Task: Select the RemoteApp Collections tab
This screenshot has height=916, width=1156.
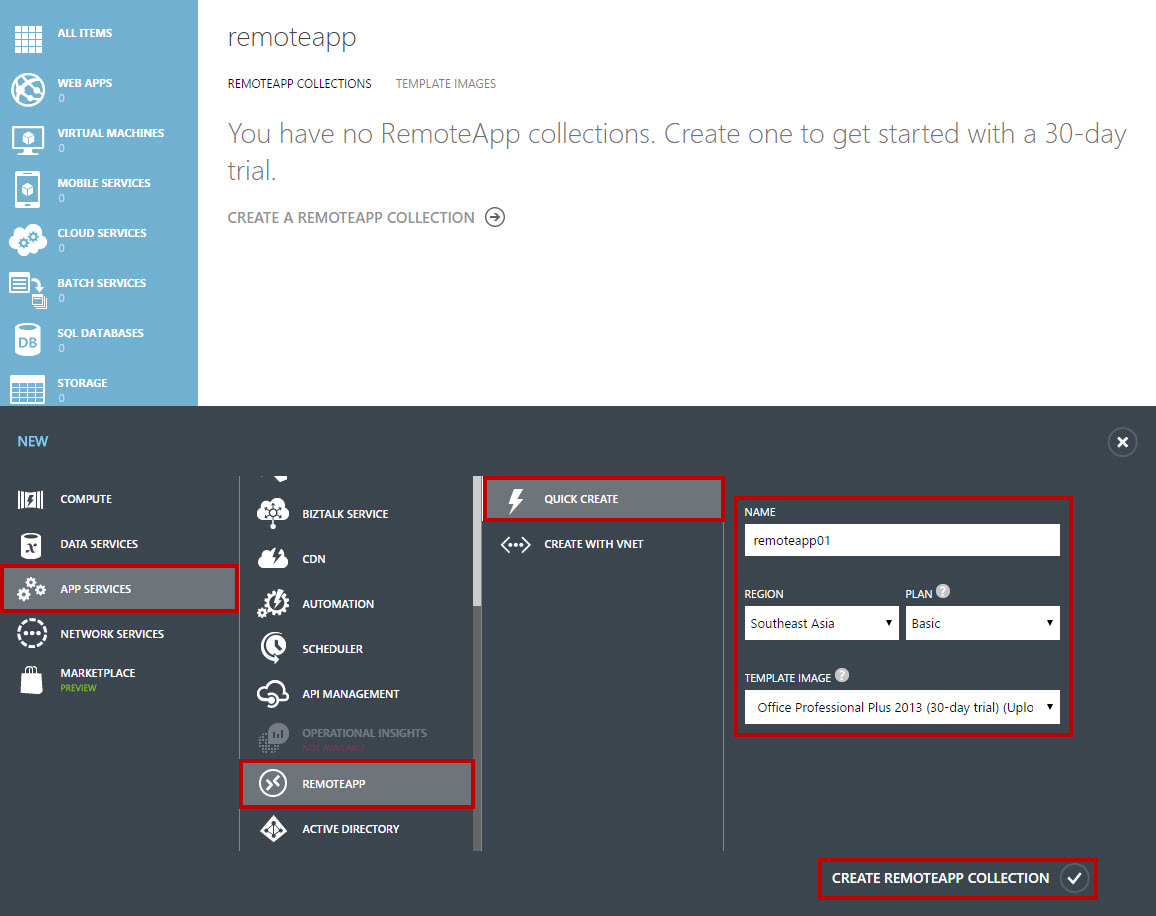Action: tap(299, 83)
